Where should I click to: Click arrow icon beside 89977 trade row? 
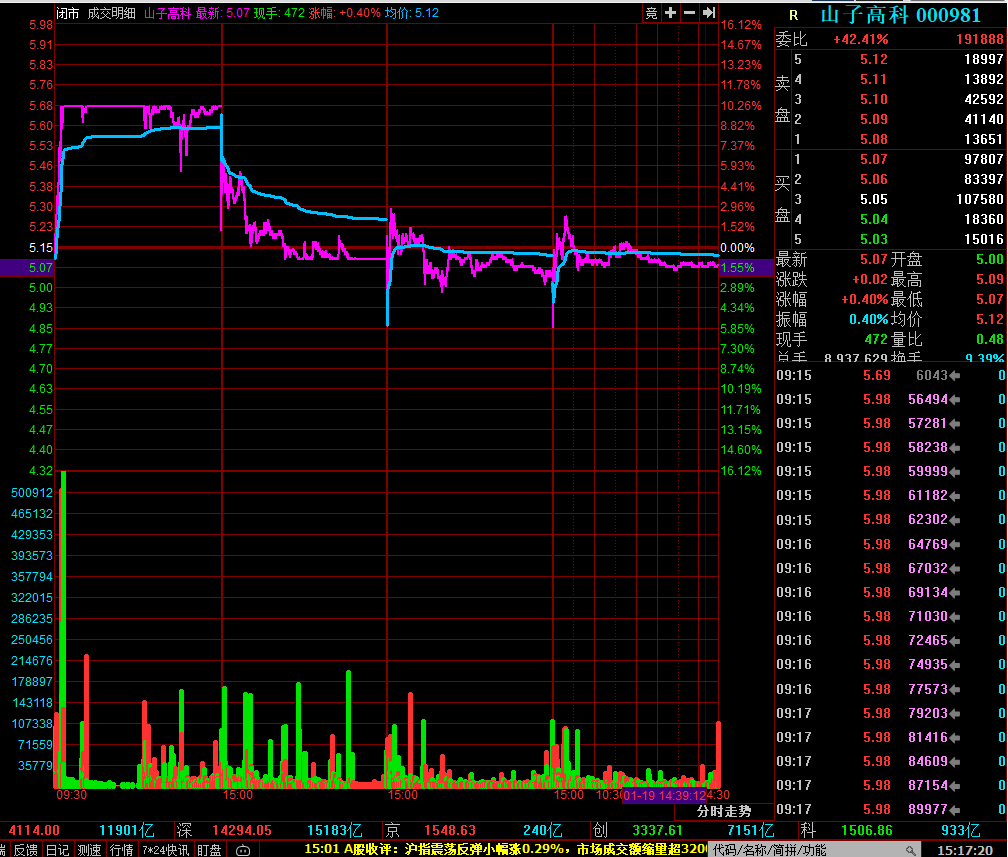pyautogui.click(x=955, y=809)
